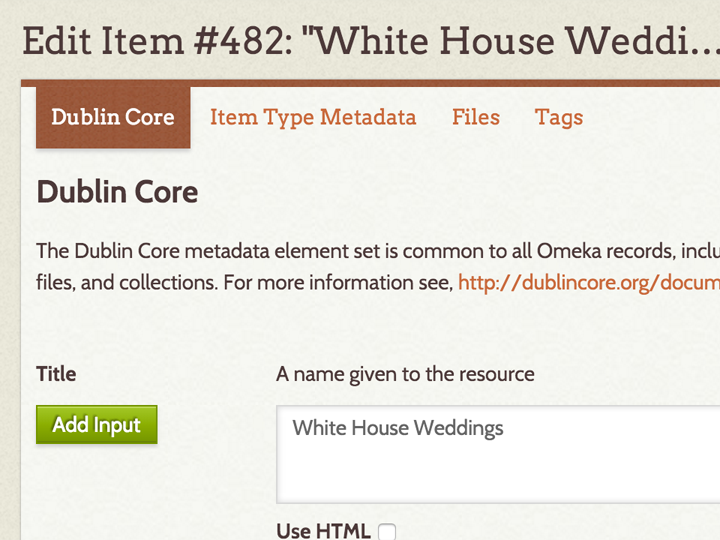The height and width of the screenshot is (540, 720).
Task: Click the blank lower area inside the Title text box
Action: tap(498, 475)
